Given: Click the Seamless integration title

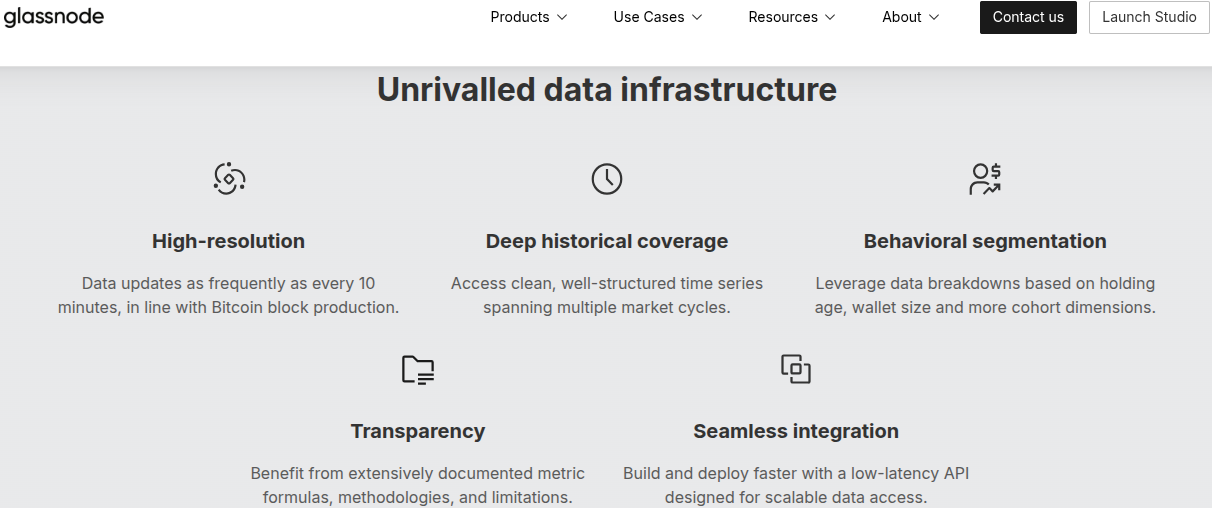Looking at the screenshot, I should point(796,431).
